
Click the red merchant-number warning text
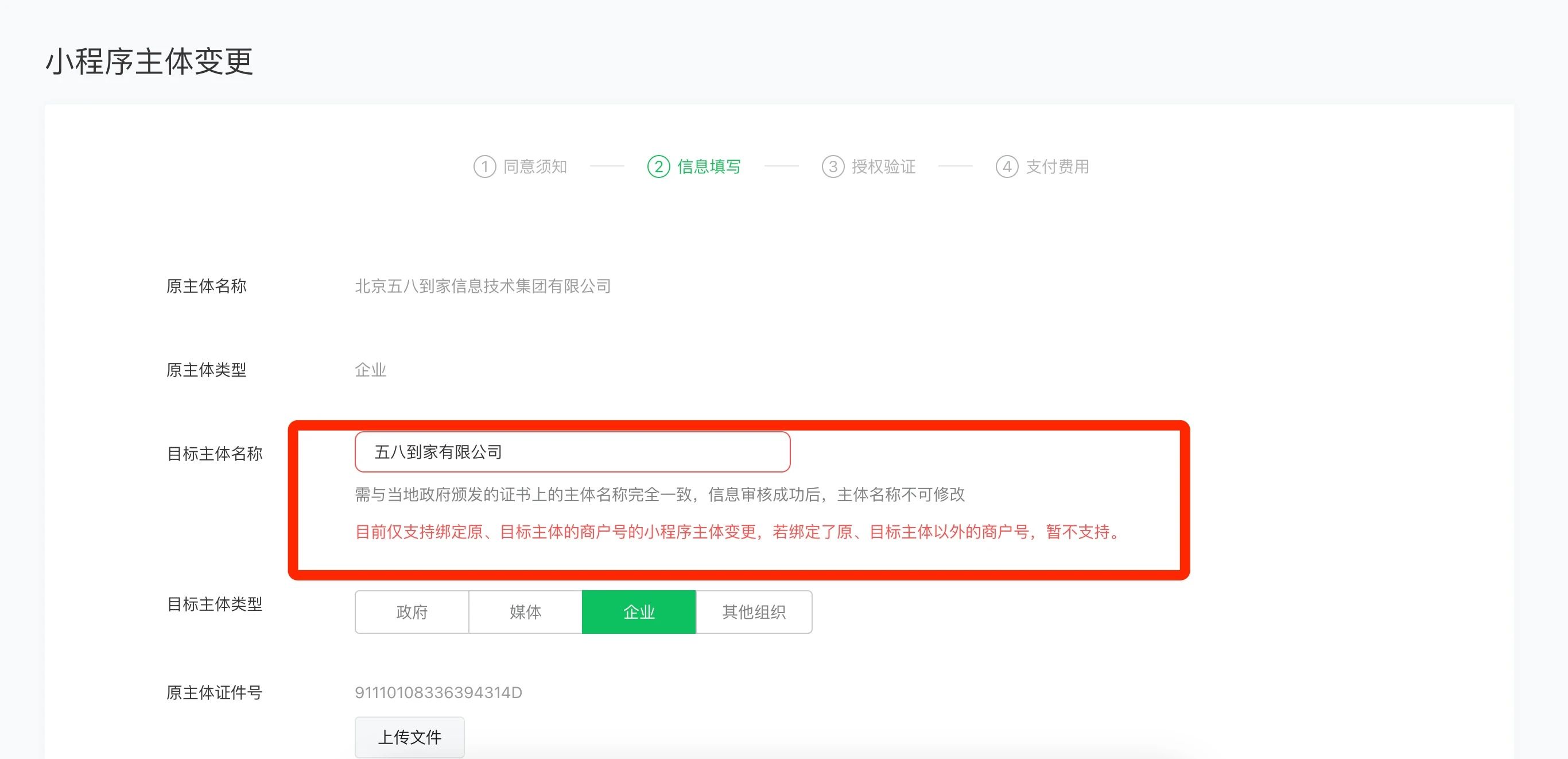738,532
